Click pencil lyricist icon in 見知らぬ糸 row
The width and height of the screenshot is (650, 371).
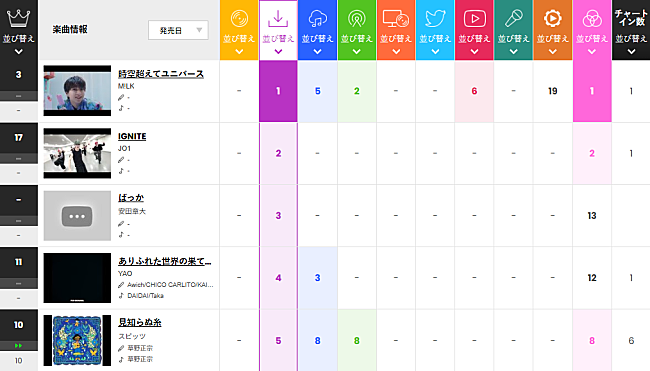(x=121, y=348)
